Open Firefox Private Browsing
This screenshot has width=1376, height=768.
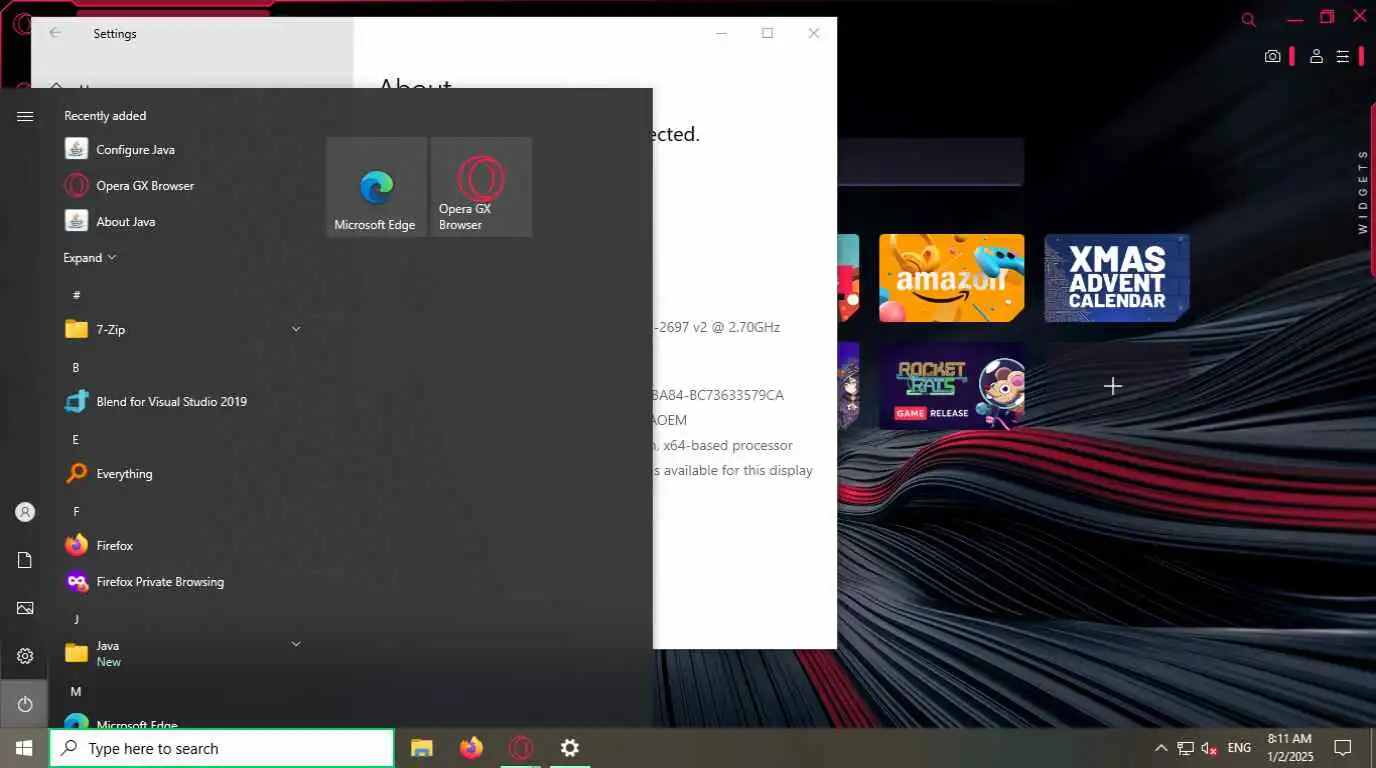tap(183, 581)
